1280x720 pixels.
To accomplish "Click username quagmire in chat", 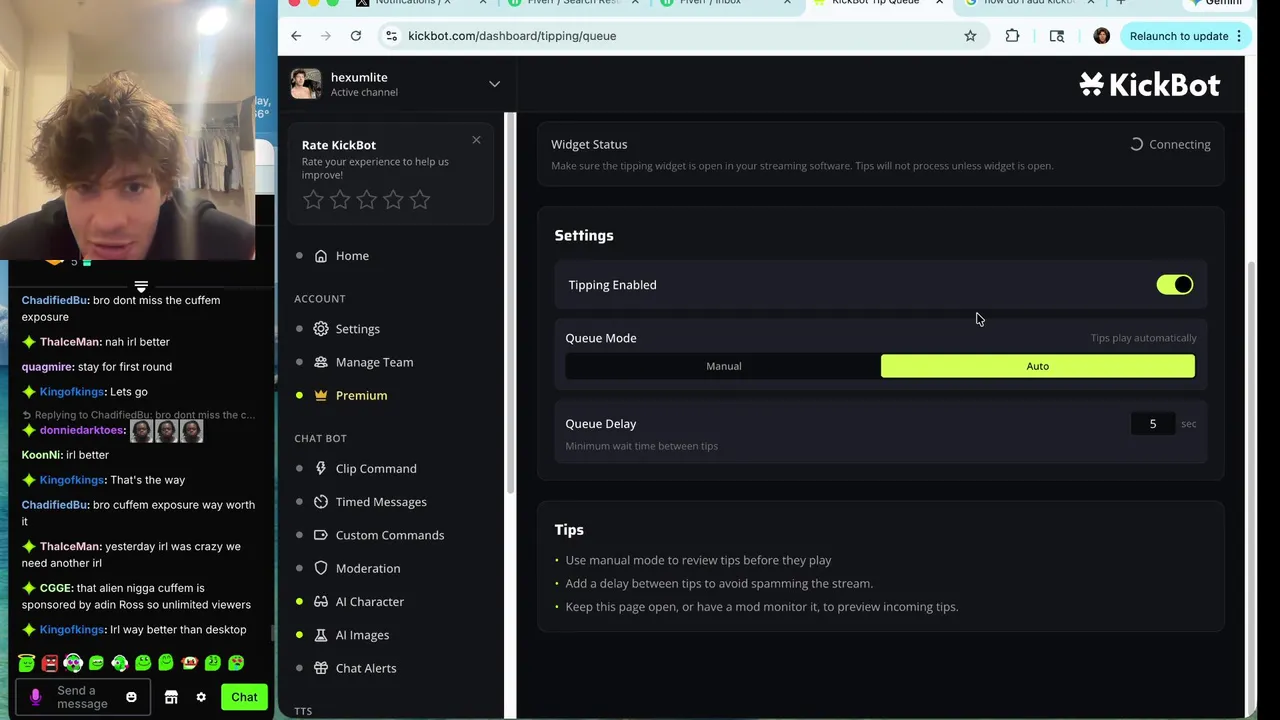I will point(47,367).
